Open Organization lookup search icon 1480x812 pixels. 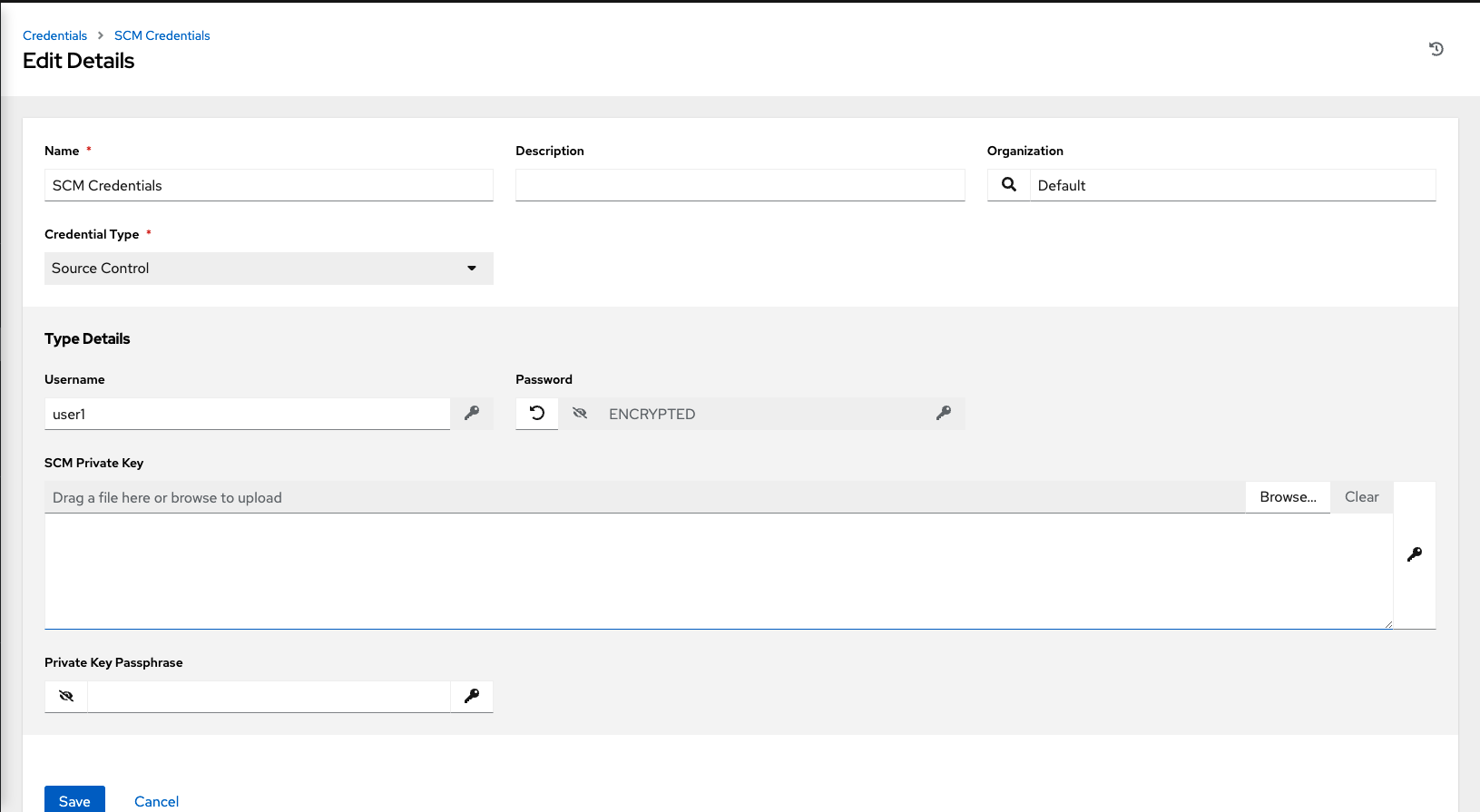[1008, 185]
